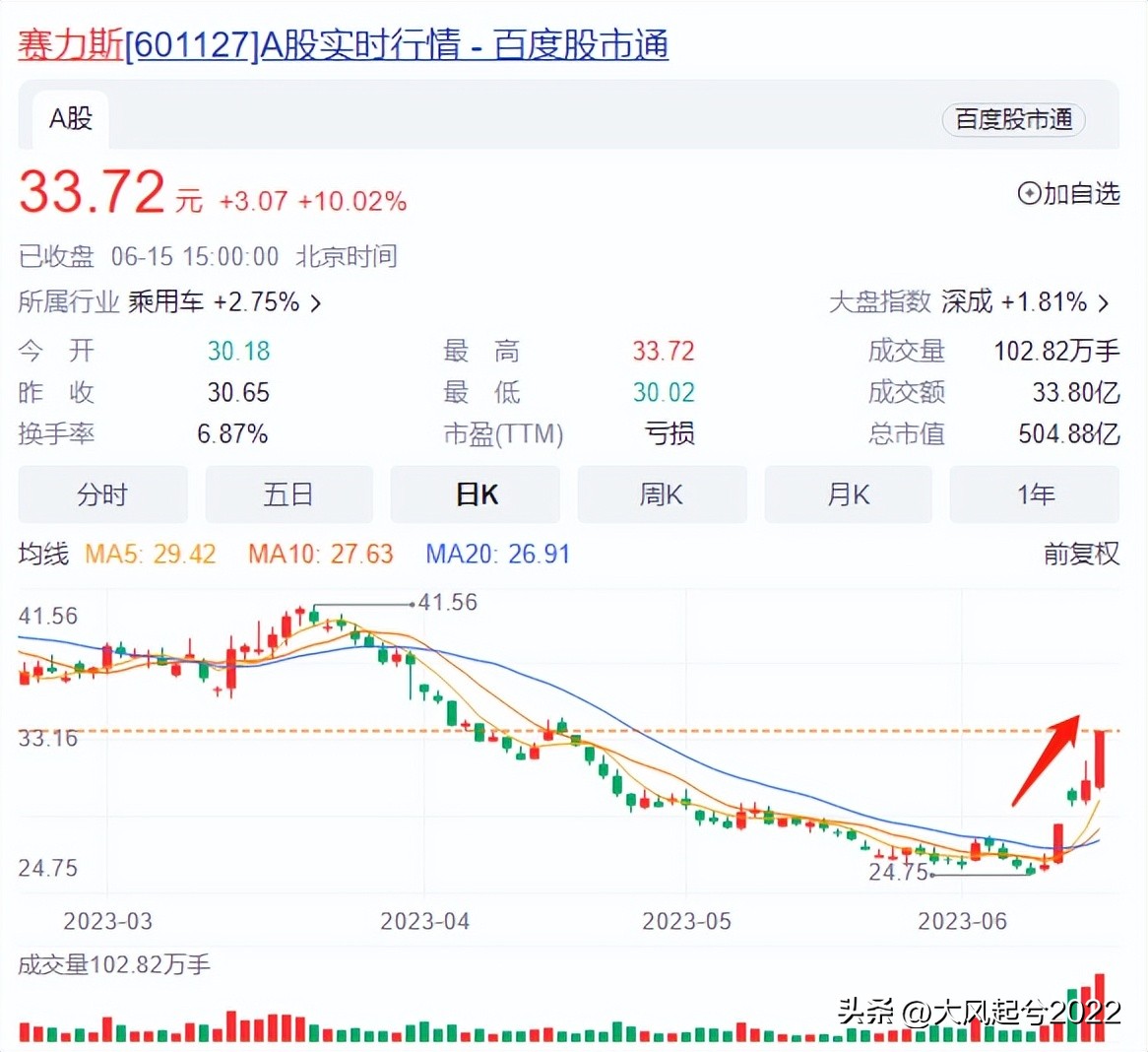Click the 601127 stock code link
1148x1052 pixels.
[x=190, y=45]
